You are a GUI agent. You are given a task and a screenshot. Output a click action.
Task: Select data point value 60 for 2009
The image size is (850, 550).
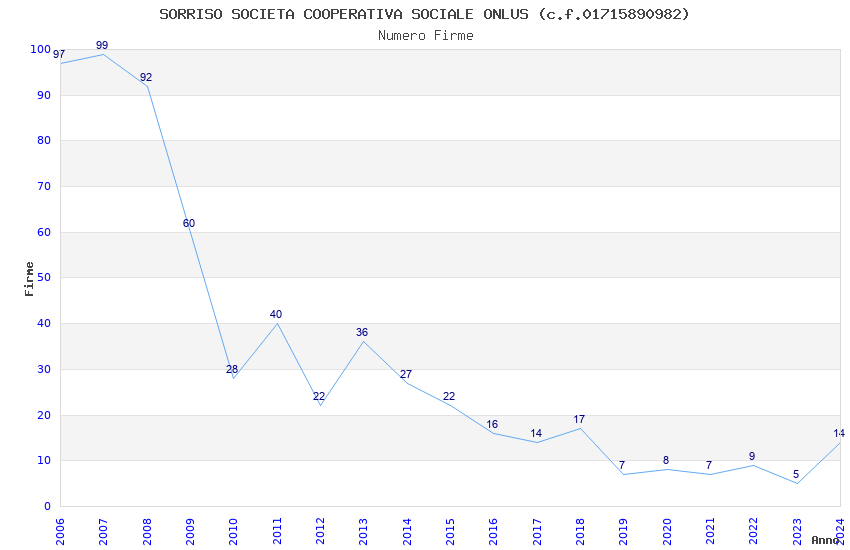click(x=189, y=223)
